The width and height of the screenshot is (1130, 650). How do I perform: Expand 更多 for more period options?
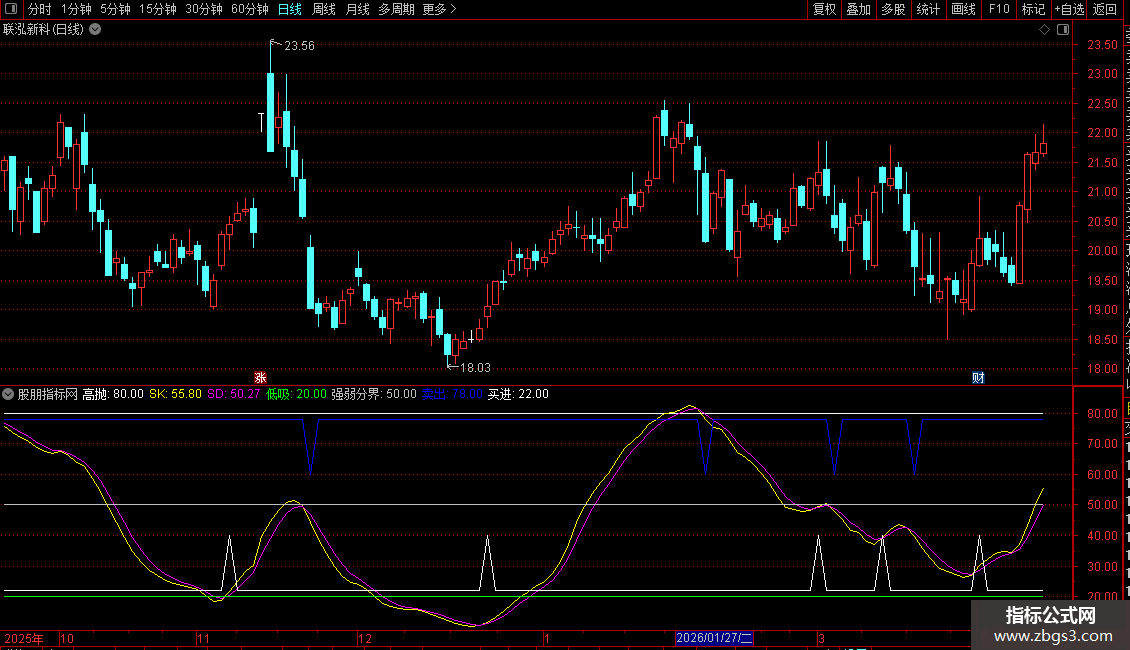tap(439, 9)
